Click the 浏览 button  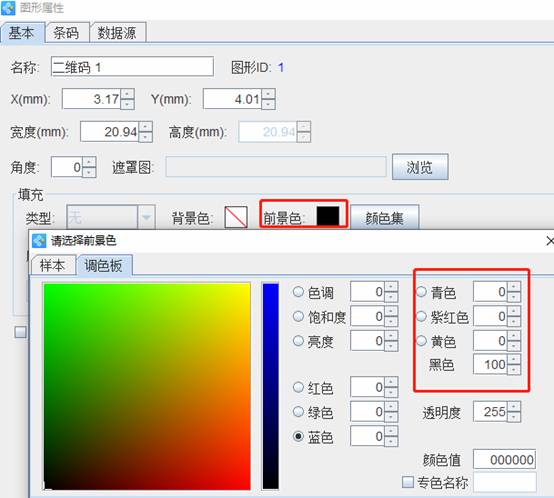(420, 167)
